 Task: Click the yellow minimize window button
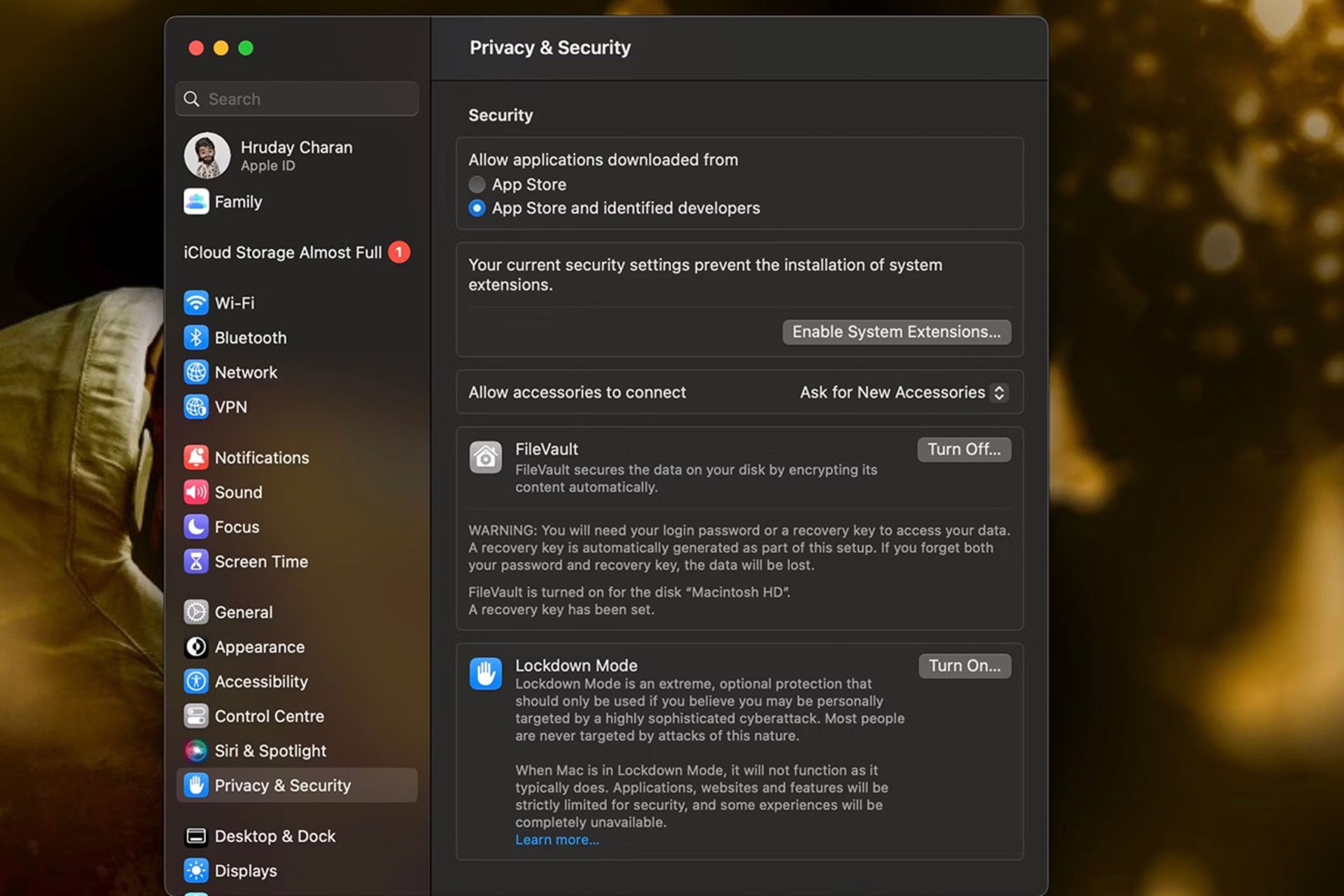[221, 48]
